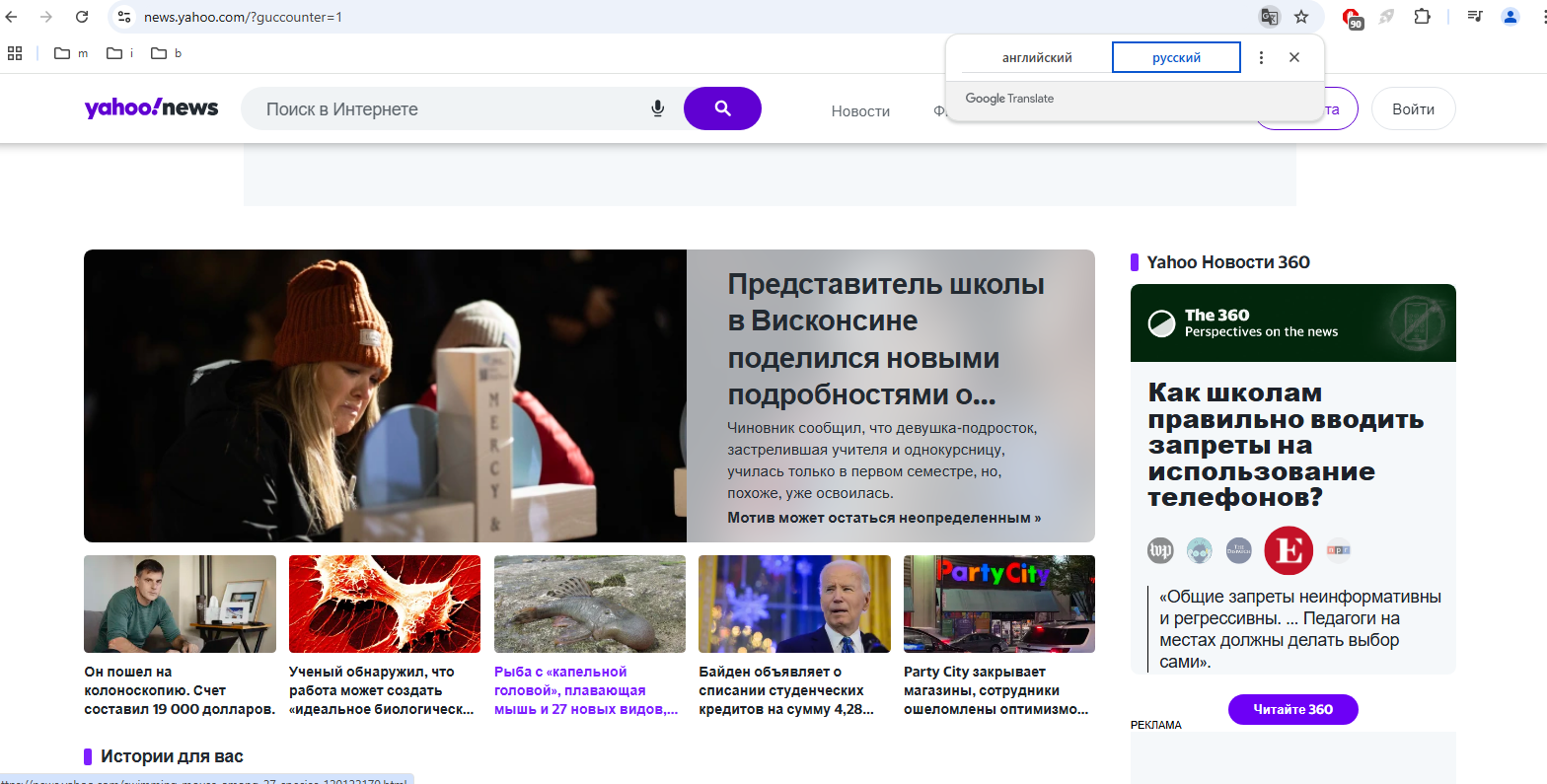Click the "Истории для вас" section heading
The height and width of the screenshot is (784, 1547).
point(172,756)
